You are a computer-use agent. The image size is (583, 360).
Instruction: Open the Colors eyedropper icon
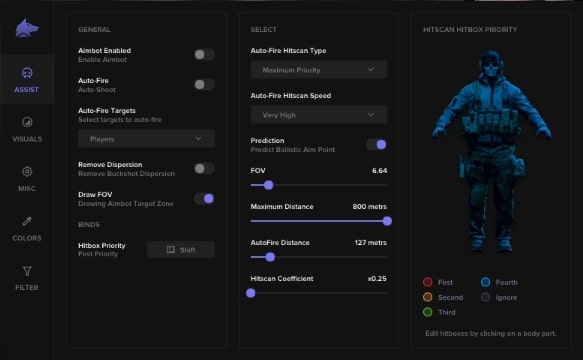click(x=27, y=221)
